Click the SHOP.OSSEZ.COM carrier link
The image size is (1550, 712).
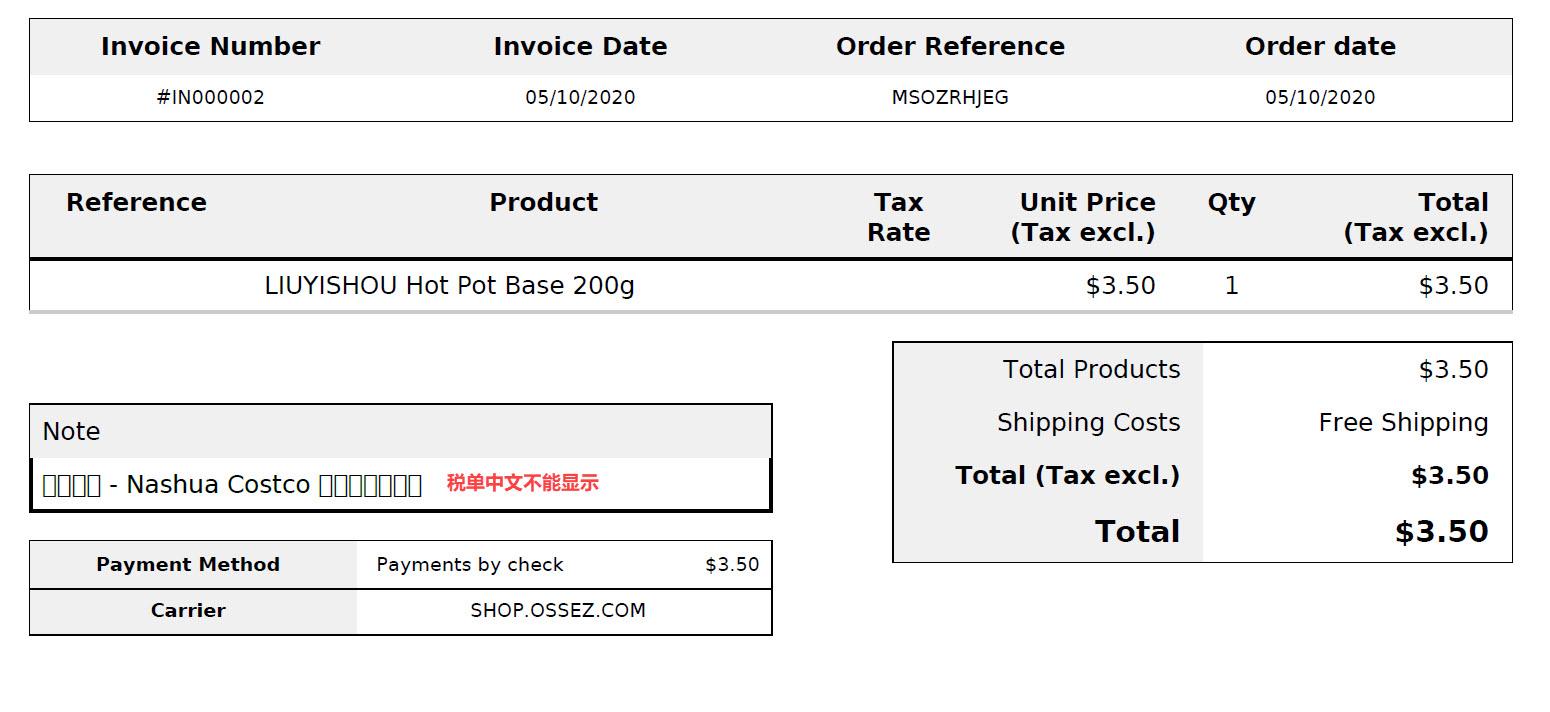click(x=558, y=610)
